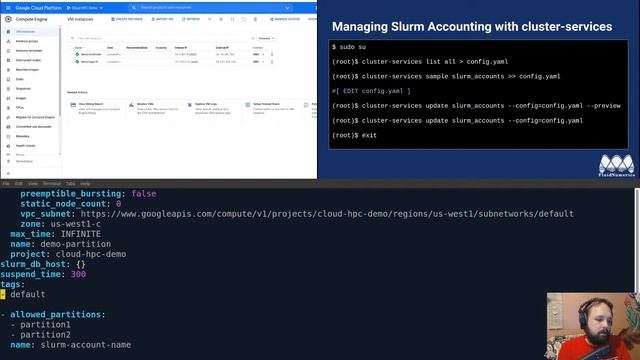Open the File menu in terminal
Image resolution: width=640 pixels, height=360 pixels.
coord(6,184)
